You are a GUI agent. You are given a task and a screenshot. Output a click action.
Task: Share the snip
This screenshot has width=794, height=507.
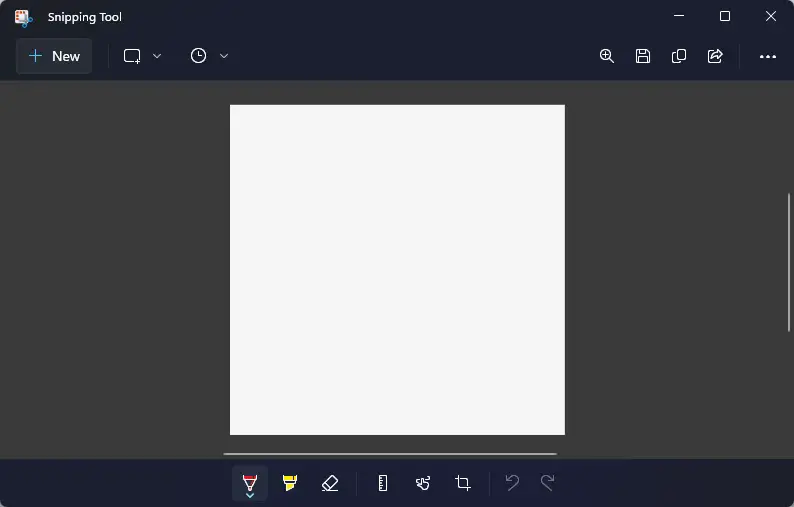[715, 56]
